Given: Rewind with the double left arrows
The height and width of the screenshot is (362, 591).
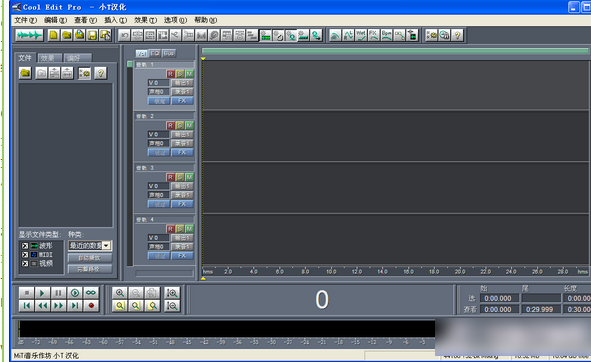Looking at the screenshot, I should tap(42, 305).
